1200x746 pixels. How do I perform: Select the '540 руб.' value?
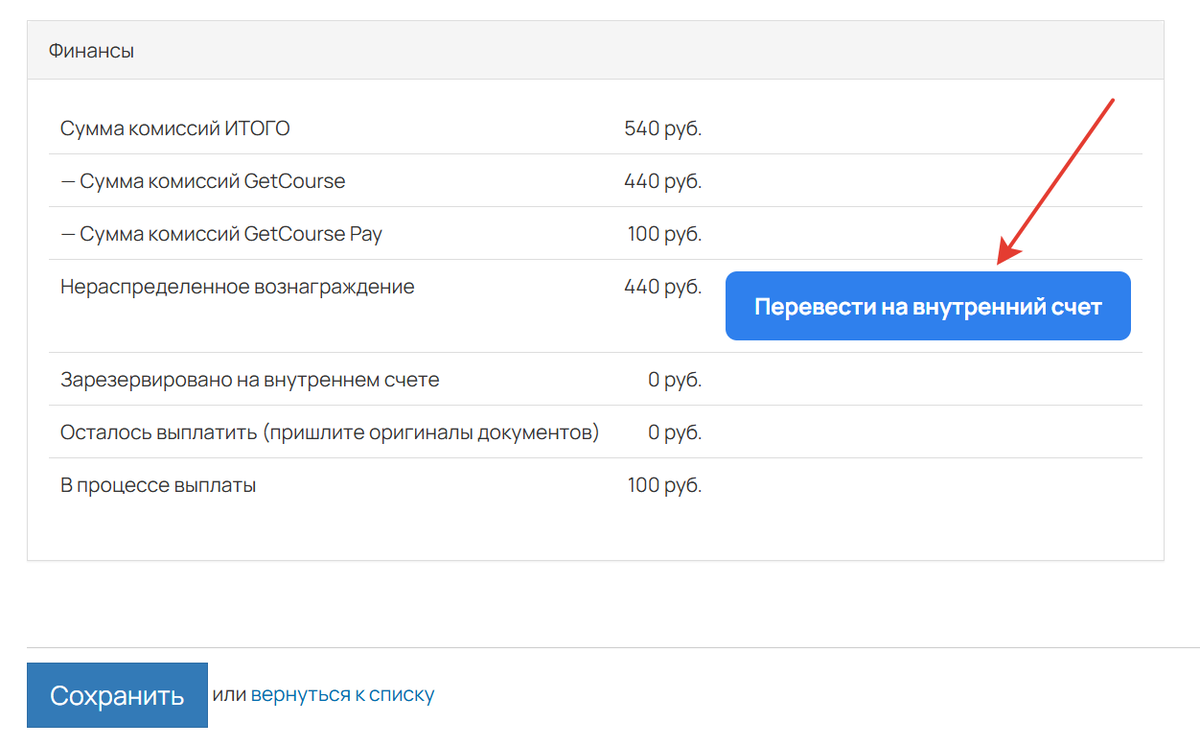663,128
